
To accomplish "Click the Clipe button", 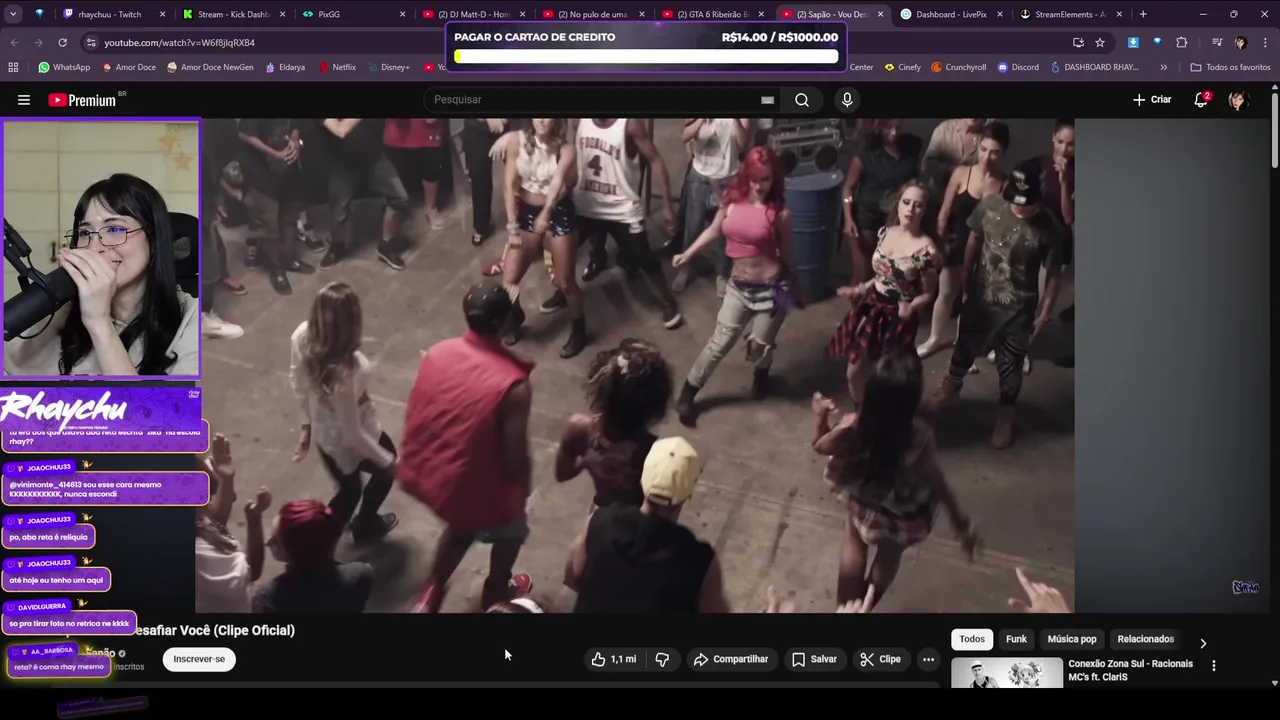I will pos(881,659).
